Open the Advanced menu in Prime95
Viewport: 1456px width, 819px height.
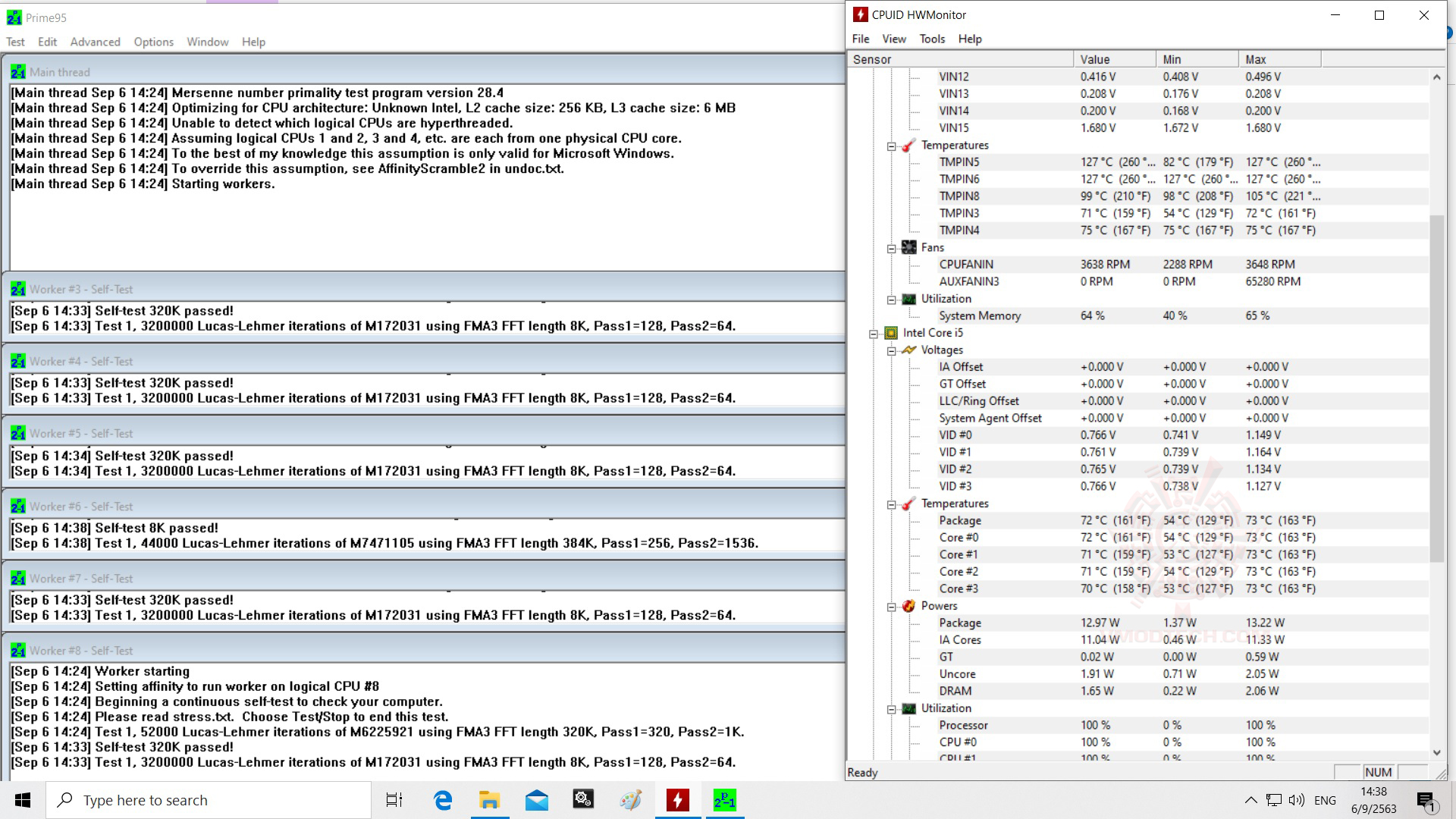click(x=95, y=42)
